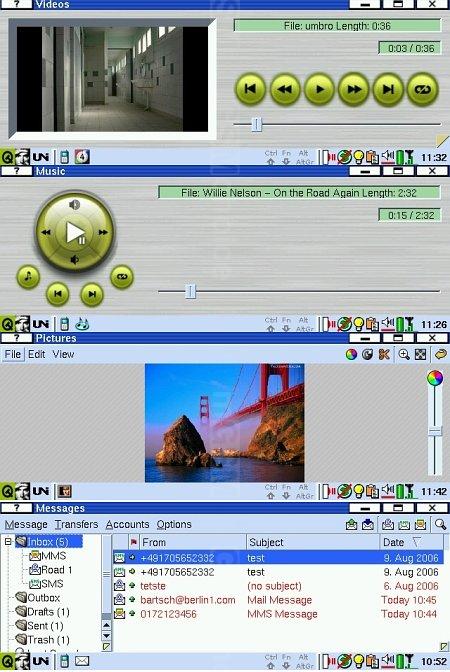The image size is (450, 672).
Task: Skip to next track in Music player
Action: (x=92, y=294)
